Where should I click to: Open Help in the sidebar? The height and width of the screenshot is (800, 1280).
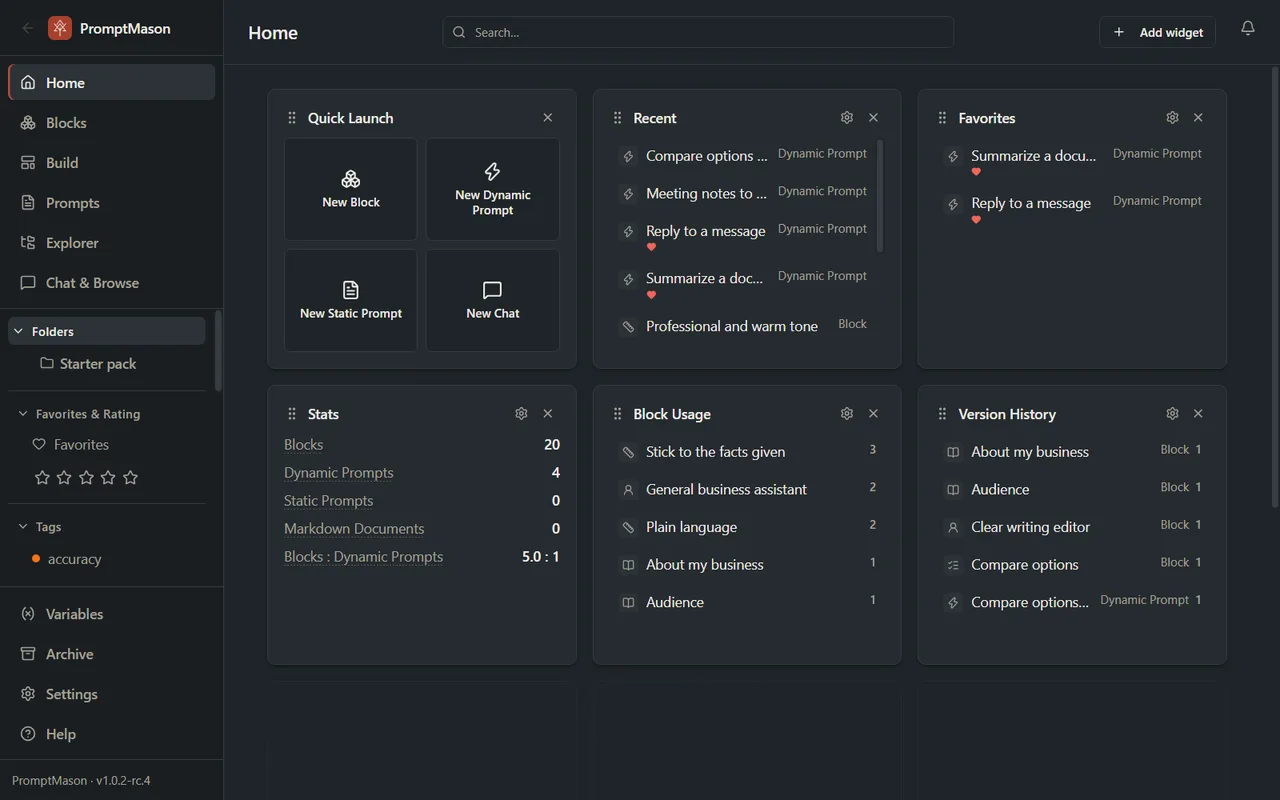pos(111,734)
